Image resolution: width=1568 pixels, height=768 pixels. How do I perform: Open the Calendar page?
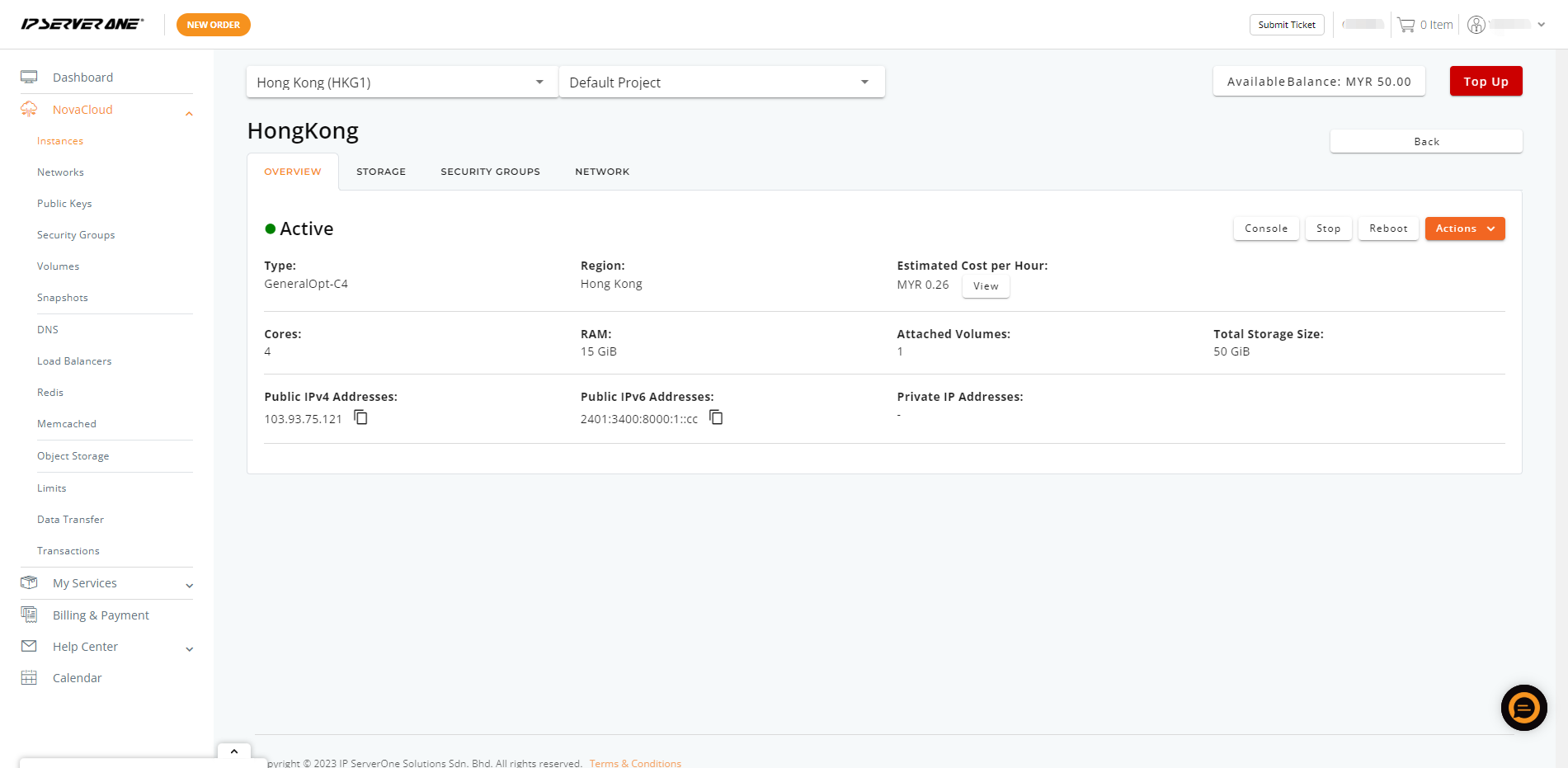(x=77, y=677)
